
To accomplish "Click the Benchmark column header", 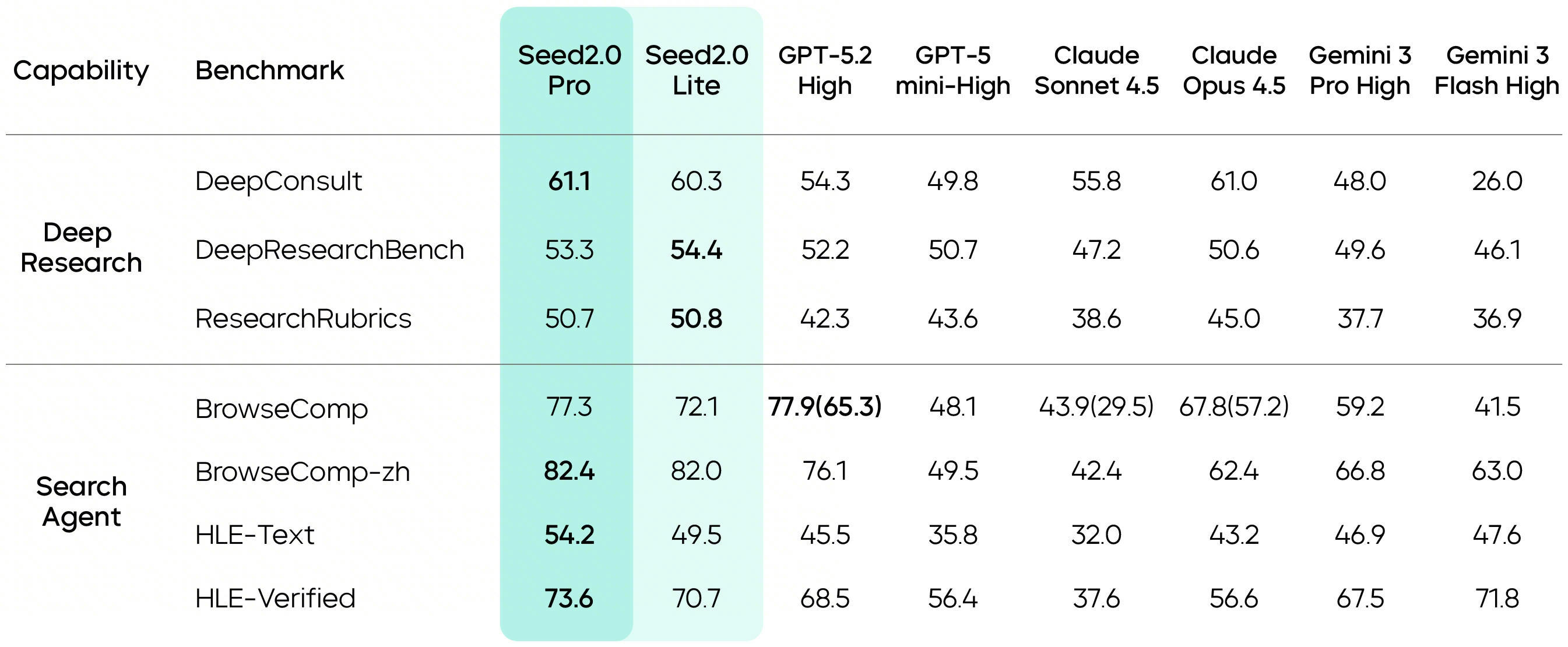I will tap(270, 71).
